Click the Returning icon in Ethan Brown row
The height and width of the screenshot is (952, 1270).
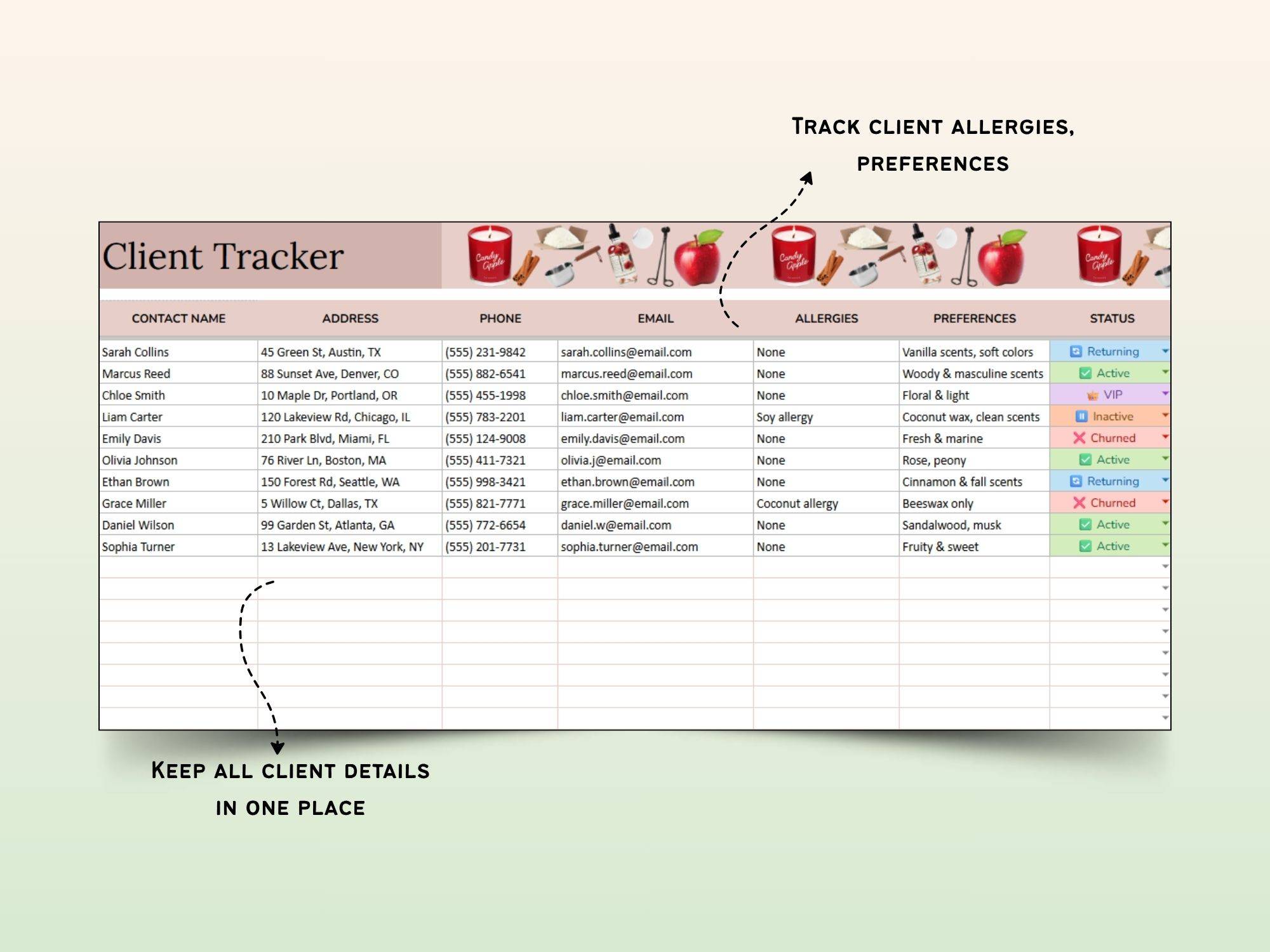[1076, 481]
